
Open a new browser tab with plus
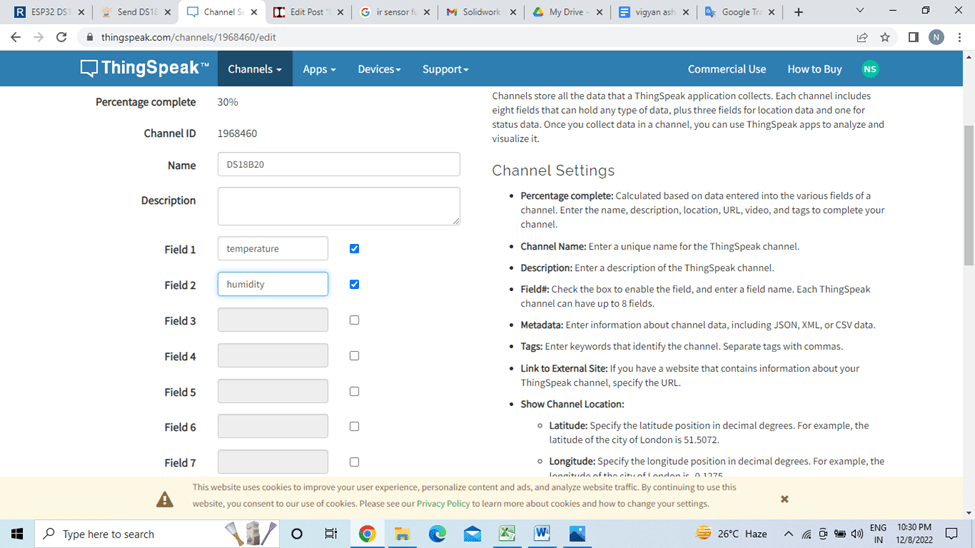798,12
